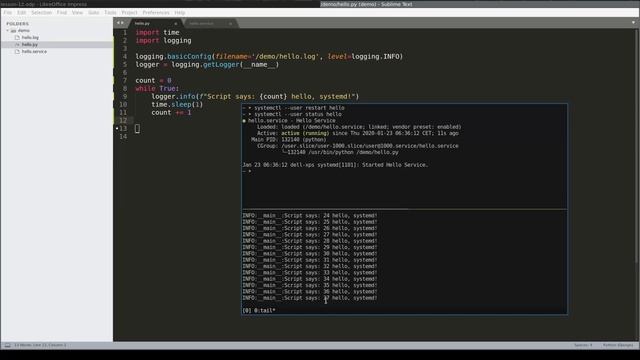Screen dimensions: 640x360
Task: Click 'active (running)' status in terminal
Action: pyautogui.click(x=305, y=133)
